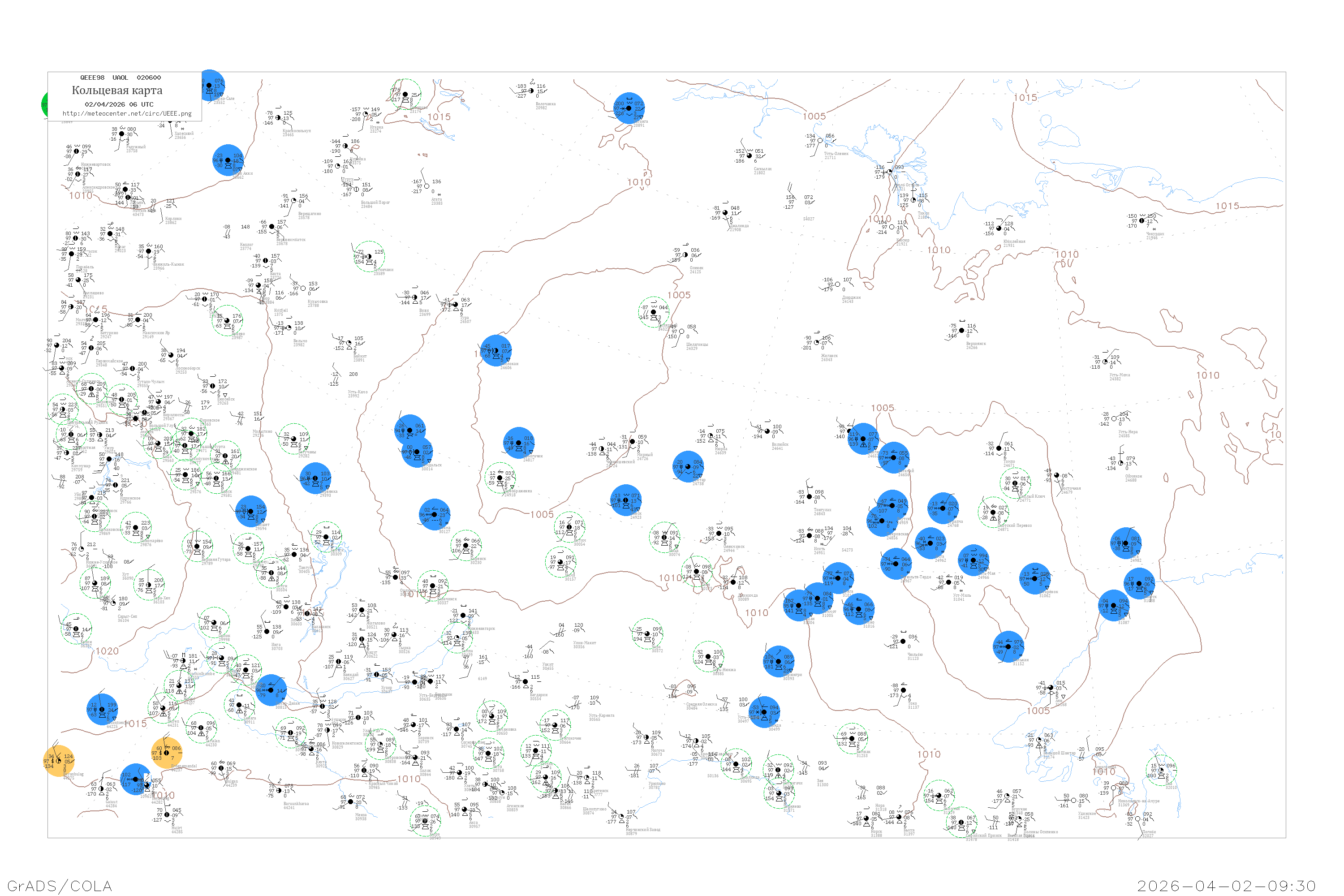Viewport: 1344px width, 896px height.
Task: Click the 2026-04-02-09:30 timestamp
Action: point(1226,886)
